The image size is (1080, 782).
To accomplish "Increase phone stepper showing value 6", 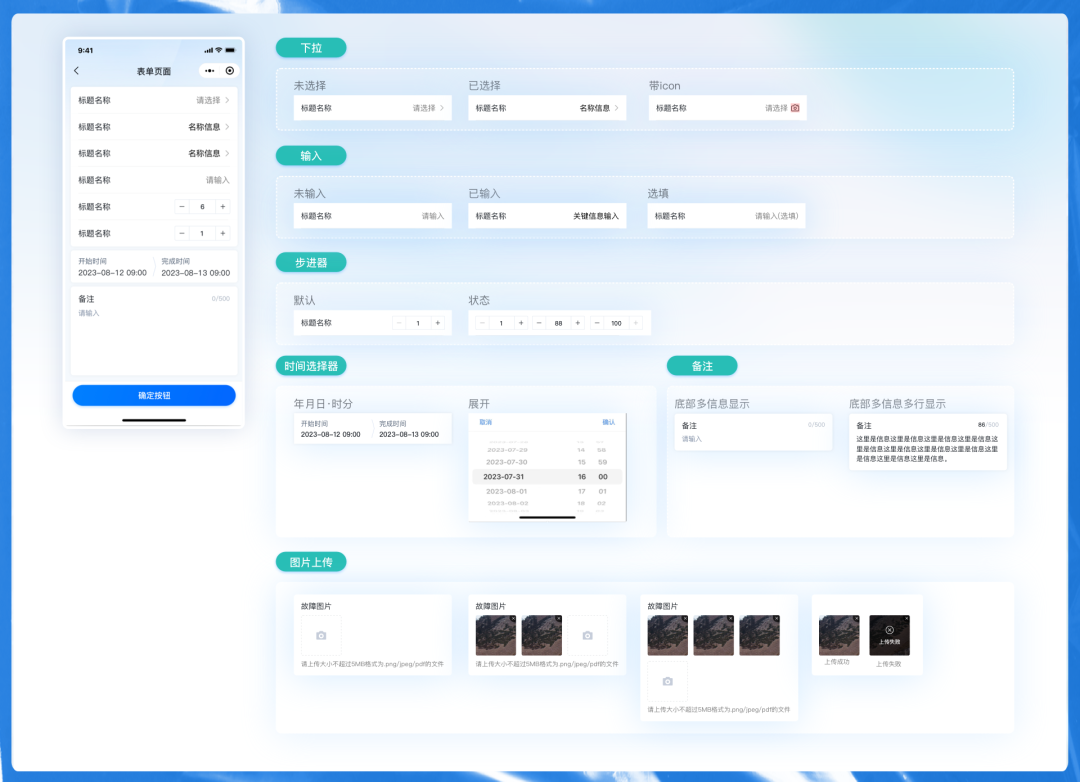I will 222,207.
